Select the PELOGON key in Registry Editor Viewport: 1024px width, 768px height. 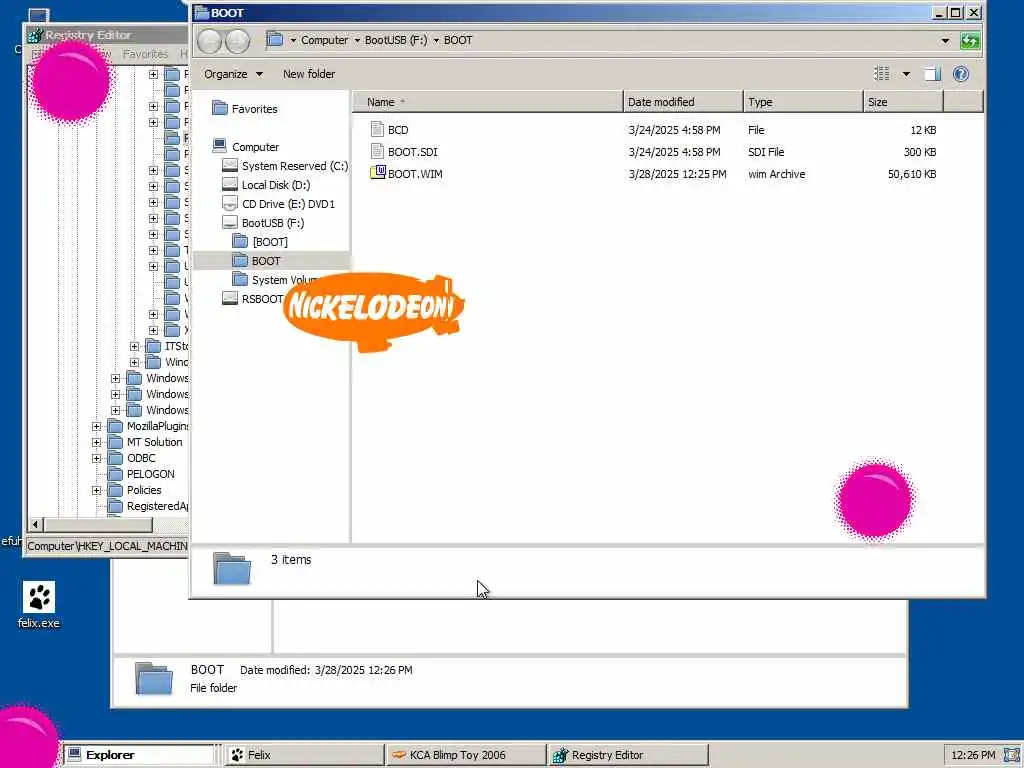tap(150, 474)
